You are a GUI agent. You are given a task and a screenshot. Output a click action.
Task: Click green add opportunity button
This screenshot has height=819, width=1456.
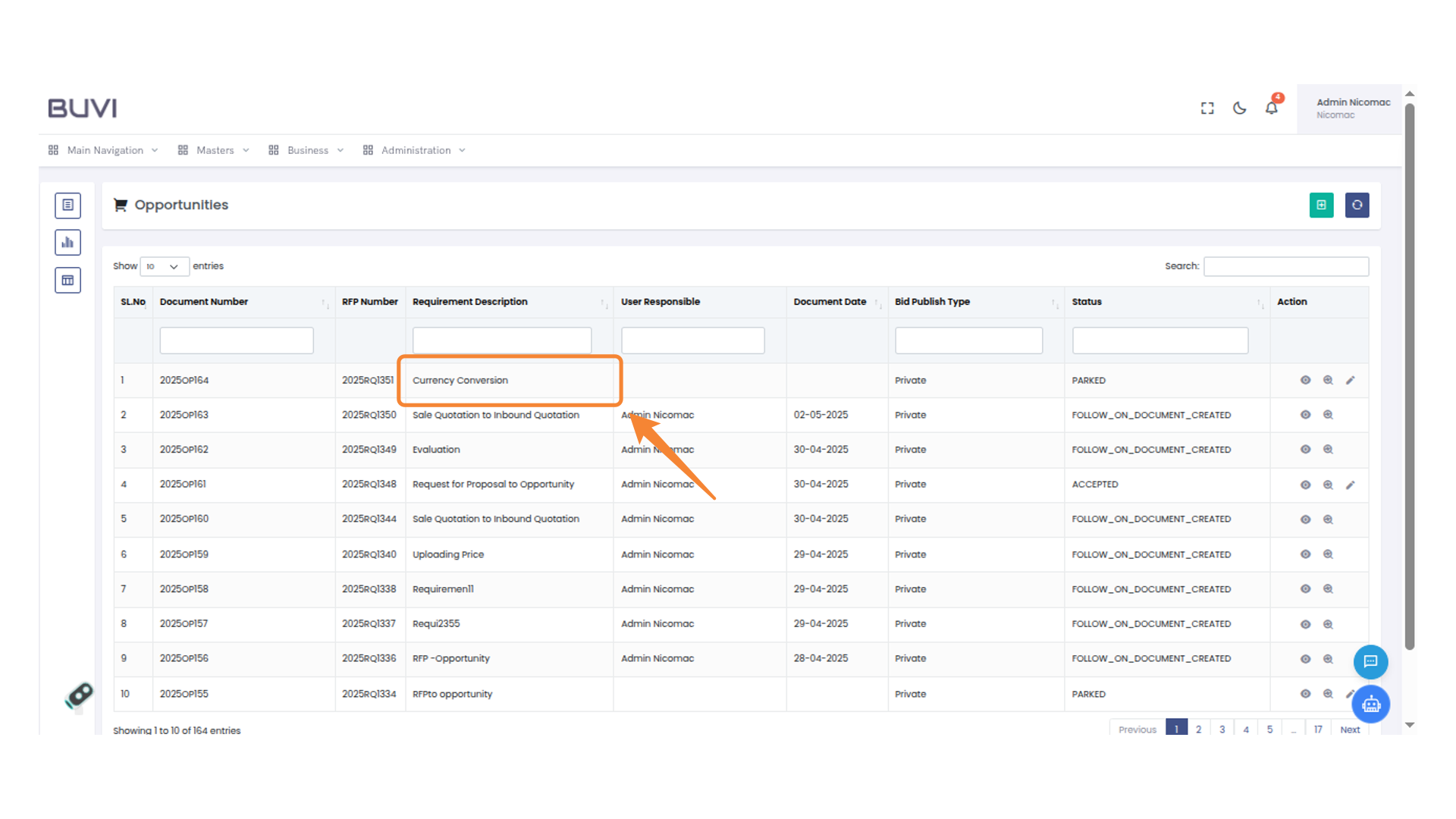(x=1321, y=205)
